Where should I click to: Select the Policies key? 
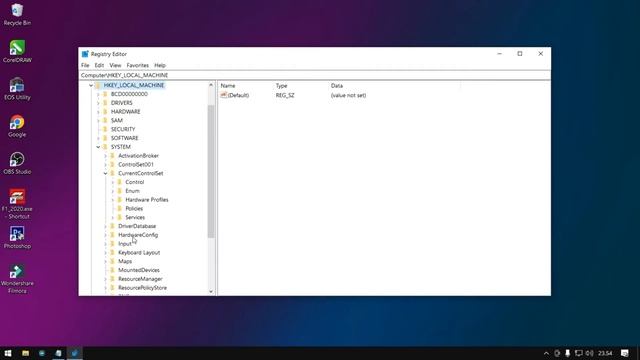tap(134, 209)
